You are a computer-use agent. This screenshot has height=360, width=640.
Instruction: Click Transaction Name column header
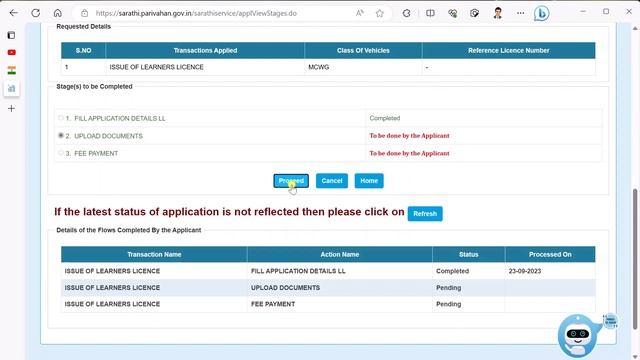[154, 254]
